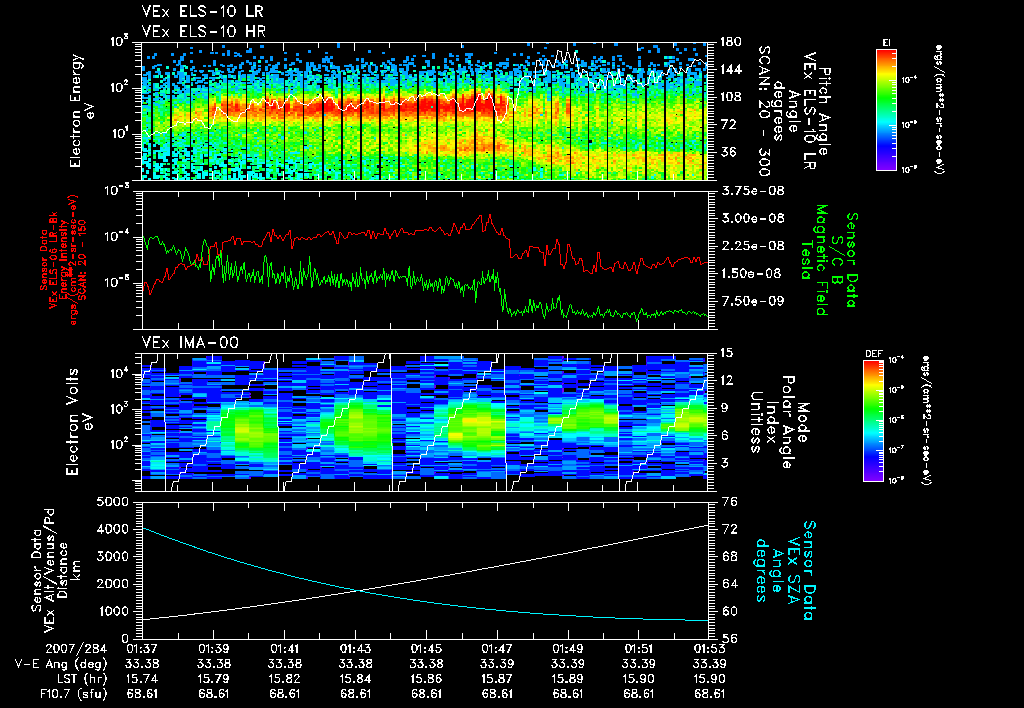Click the 64 degrees SZA tick
1024x708 pixels.
[731, 584]
